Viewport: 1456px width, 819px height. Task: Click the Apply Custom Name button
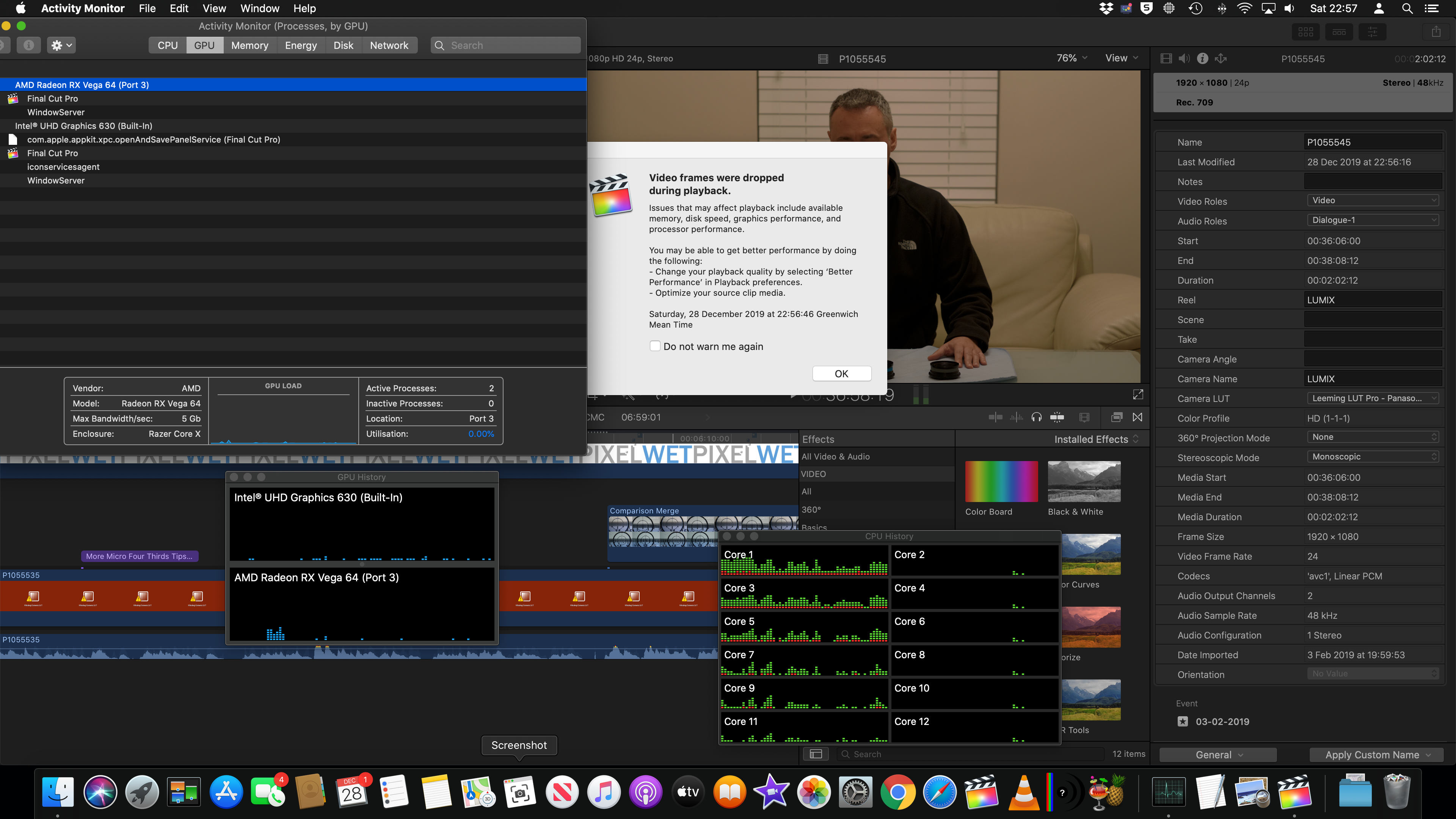coord(1376,755)
